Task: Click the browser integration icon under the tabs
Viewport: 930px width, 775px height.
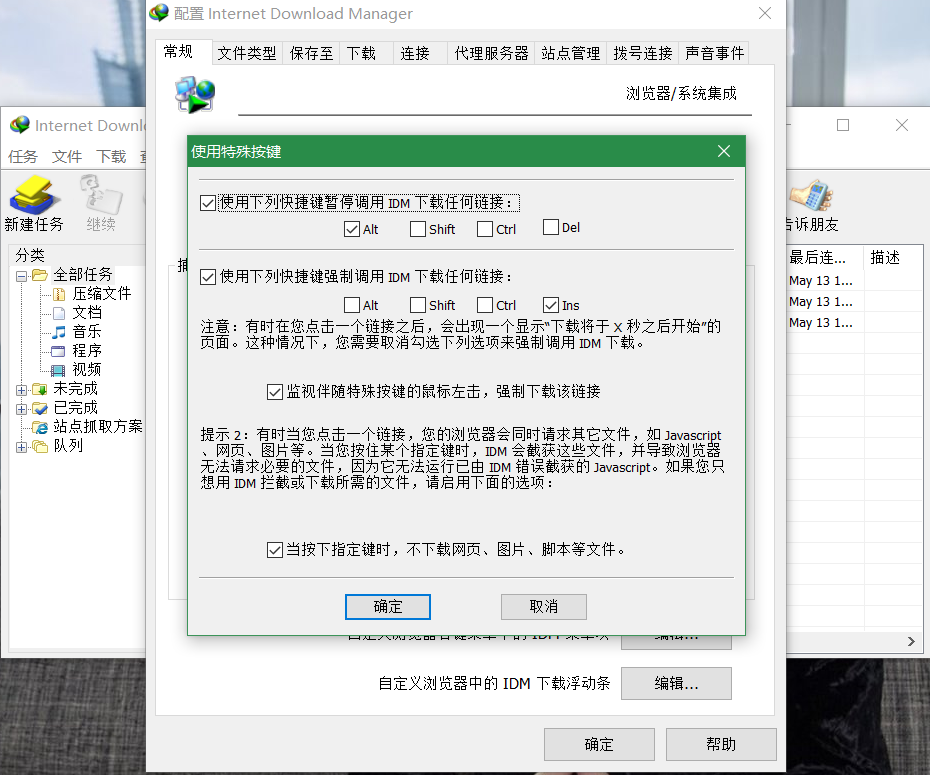Action: tap(195, 94)
